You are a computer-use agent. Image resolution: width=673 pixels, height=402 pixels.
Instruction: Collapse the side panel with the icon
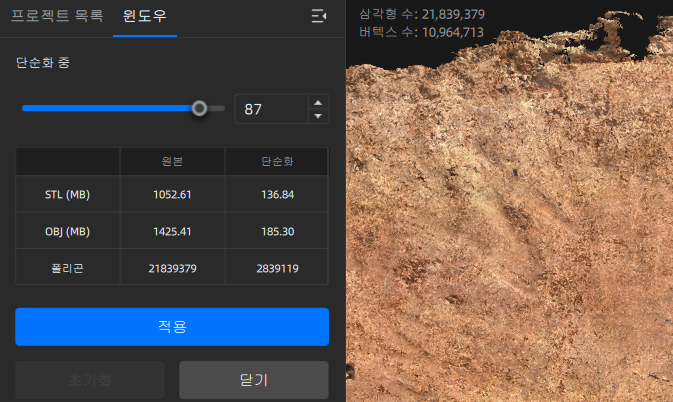coord(318,16)
